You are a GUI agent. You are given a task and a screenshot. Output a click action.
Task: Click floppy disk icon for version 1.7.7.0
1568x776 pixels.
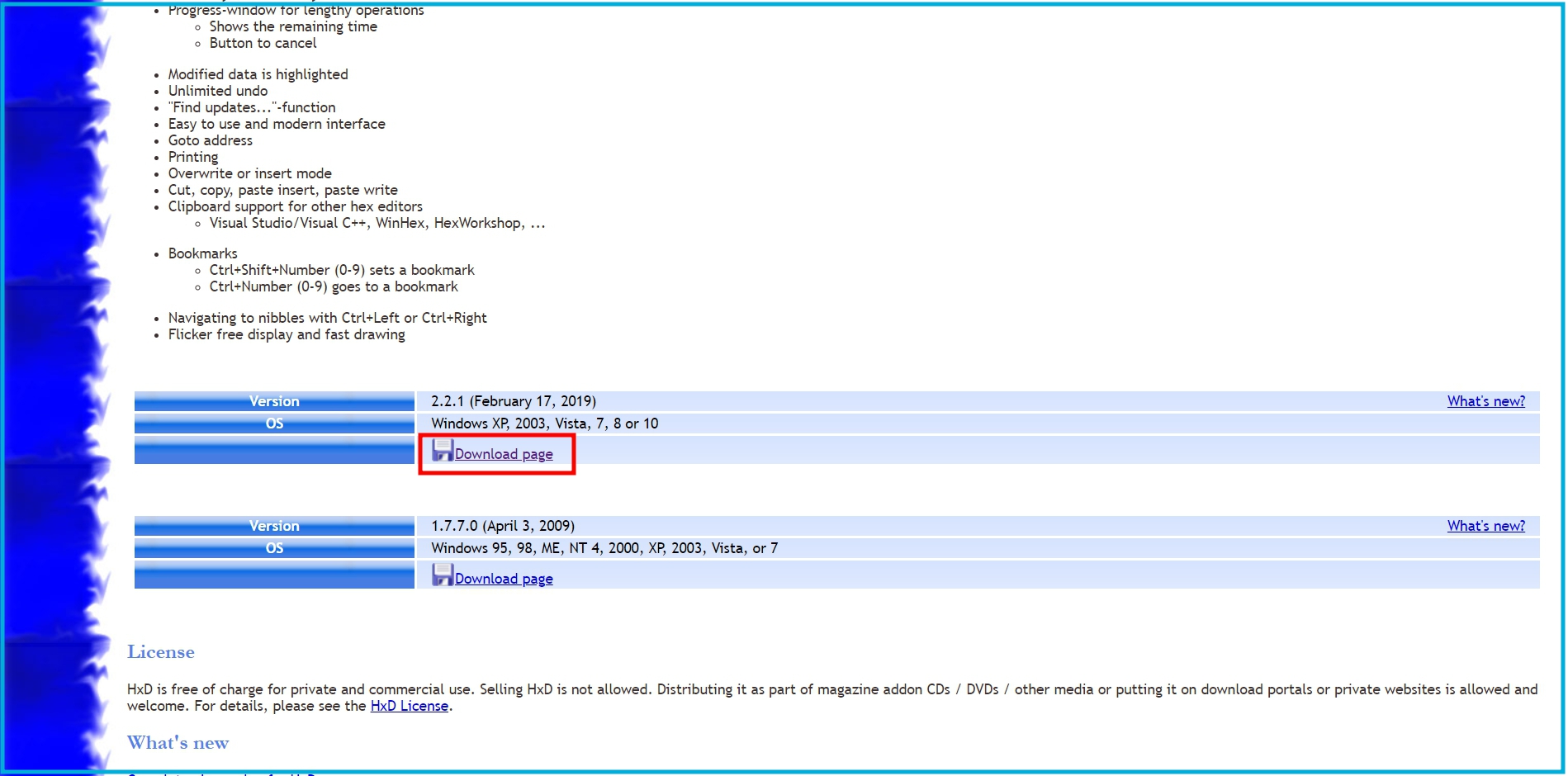pyautogui.click(x=443, y=575)
